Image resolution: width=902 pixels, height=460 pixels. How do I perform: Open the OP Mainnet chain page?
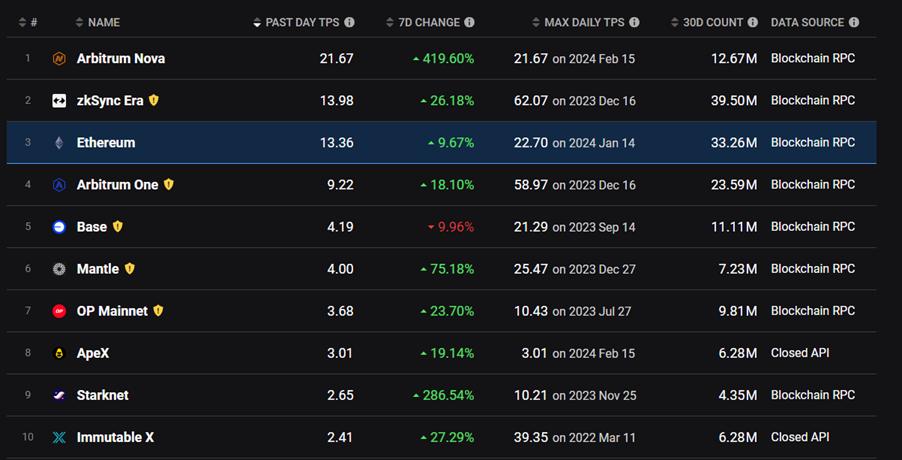point(112,311)
